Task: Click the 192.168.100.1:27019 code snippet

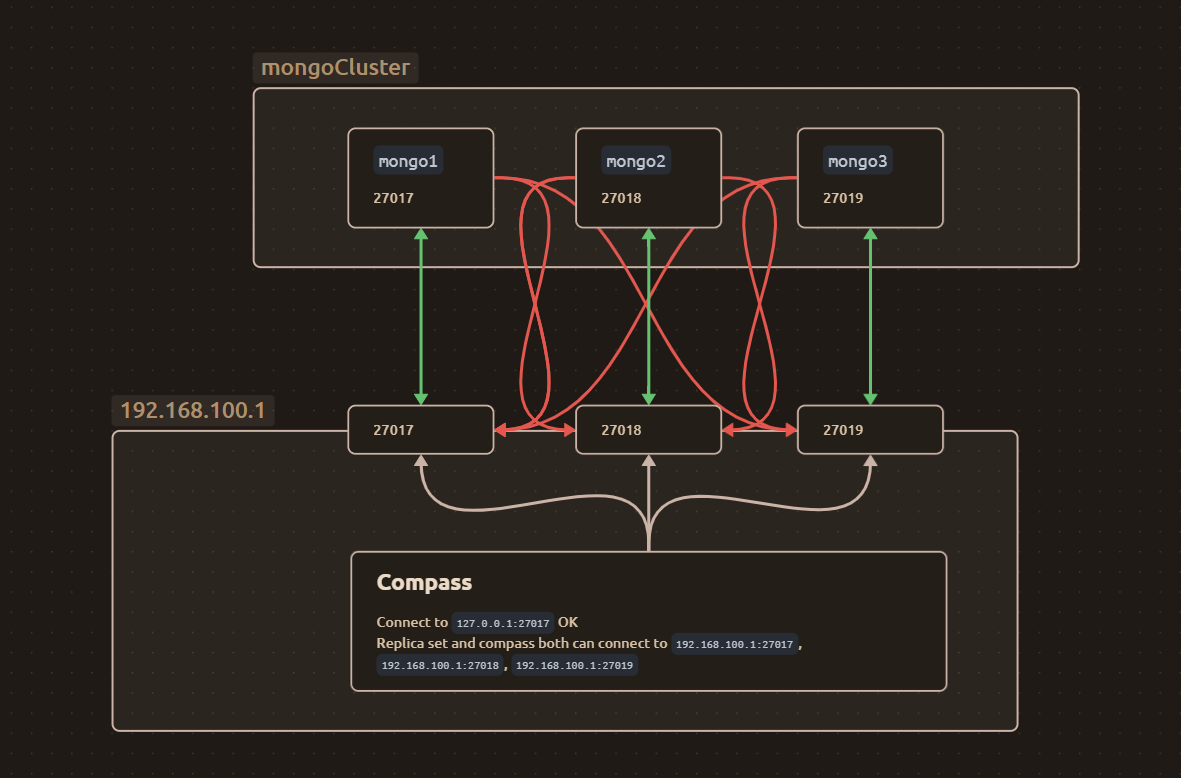Action: click(x=575, y=665)
